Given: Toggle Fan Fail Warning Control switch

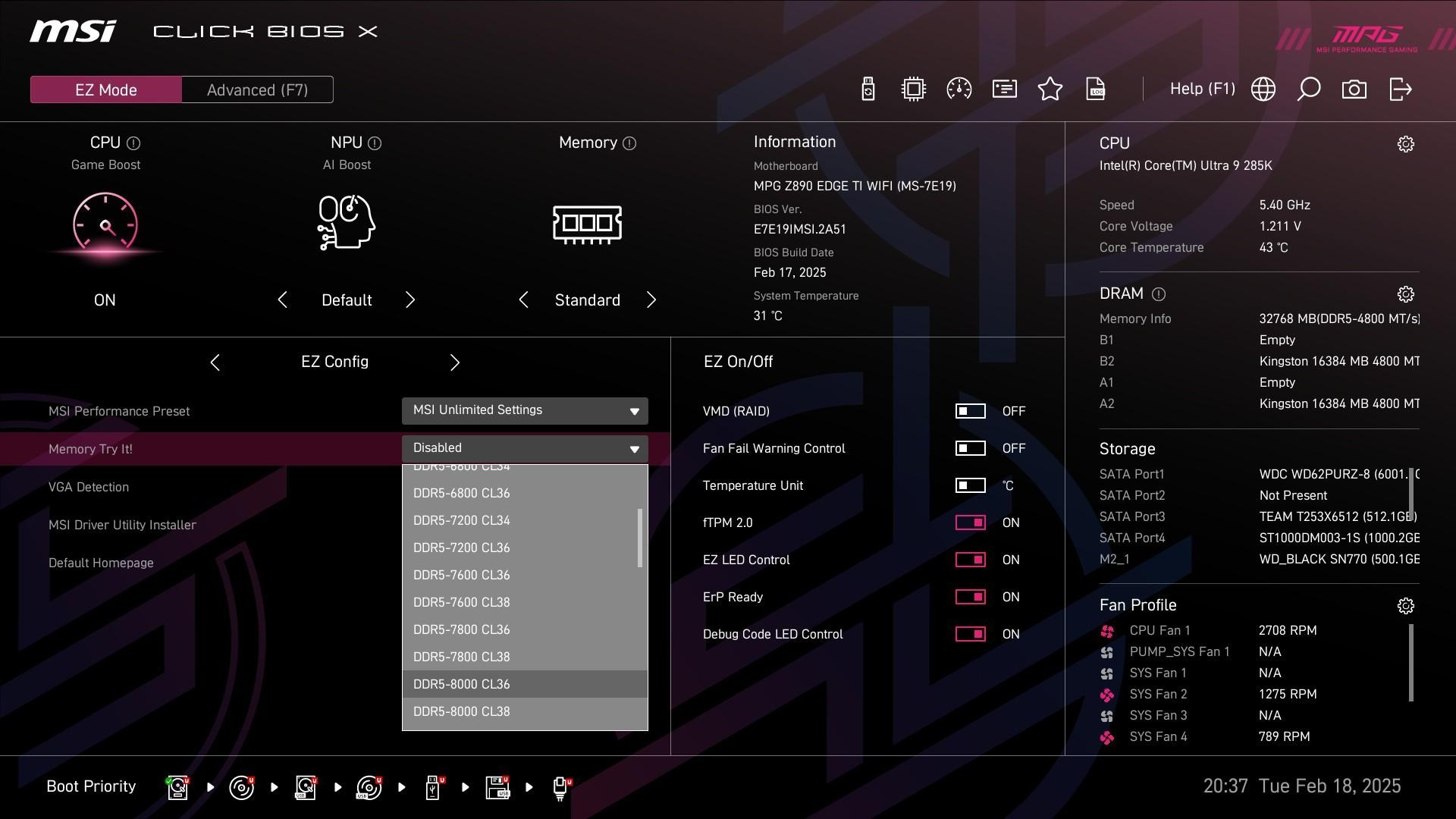Looking at the screenshot, I should coord(970,448).
